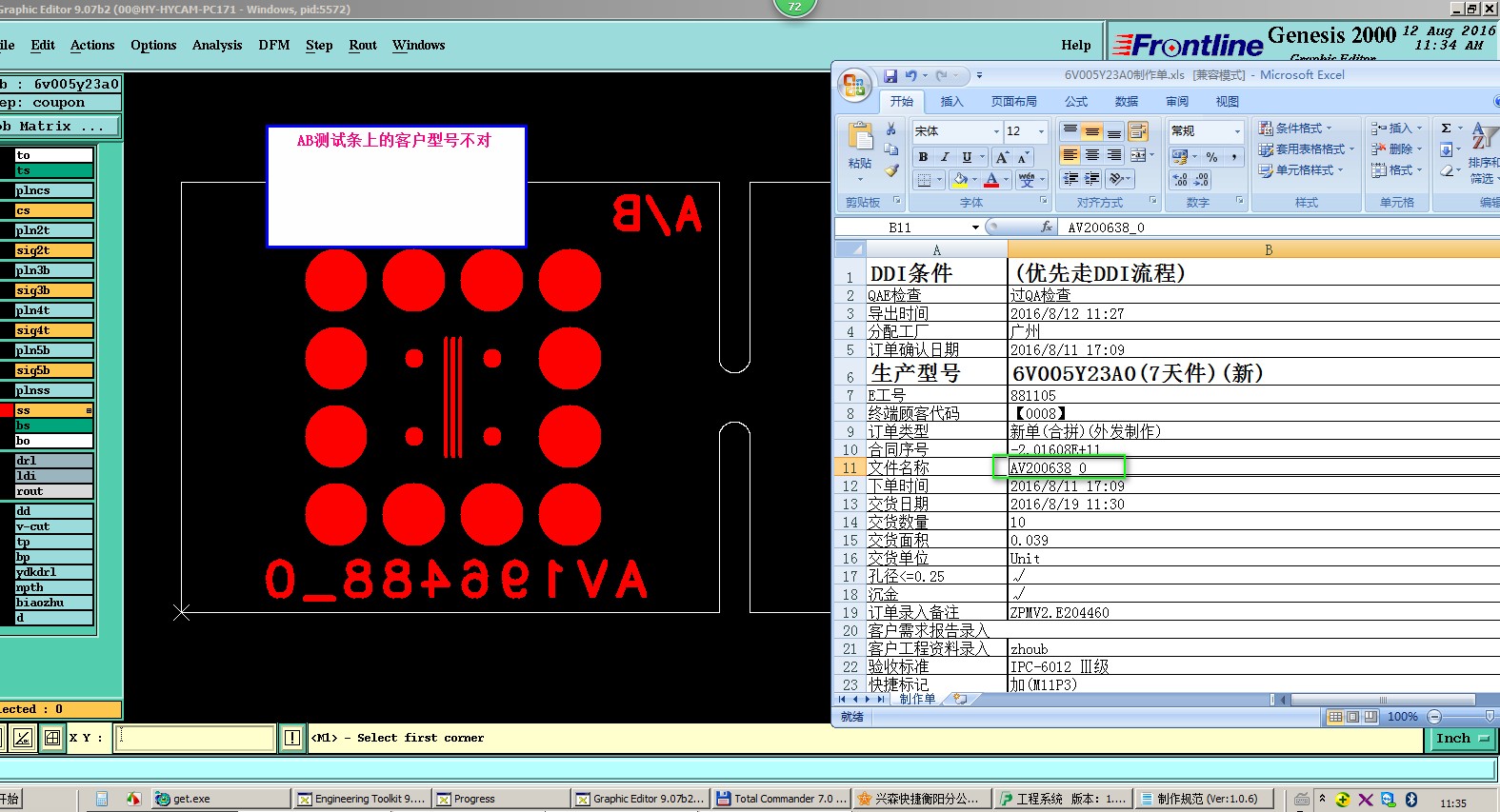Viewport: 1500px width, 812px height.
Task: Click the red color box beside ss layer
Action: 7,410
